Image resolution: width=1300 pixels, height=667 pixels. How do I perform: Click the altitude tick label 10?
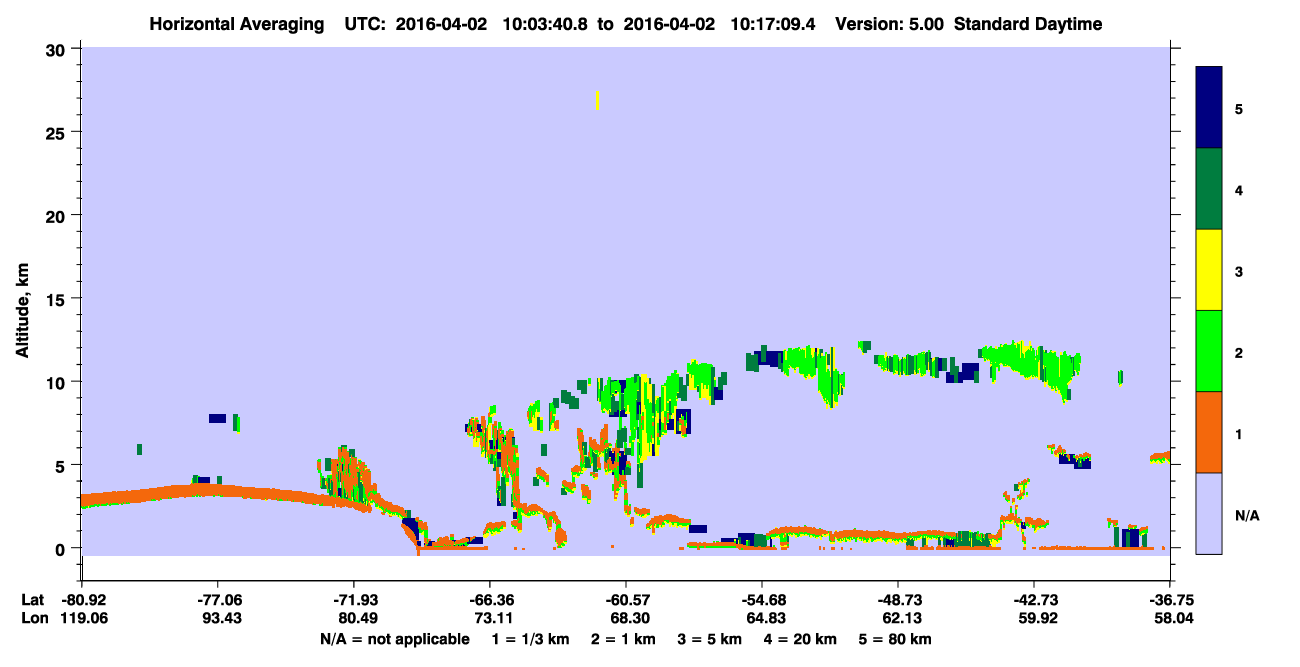pyautogui.click(x=58, y=382)
